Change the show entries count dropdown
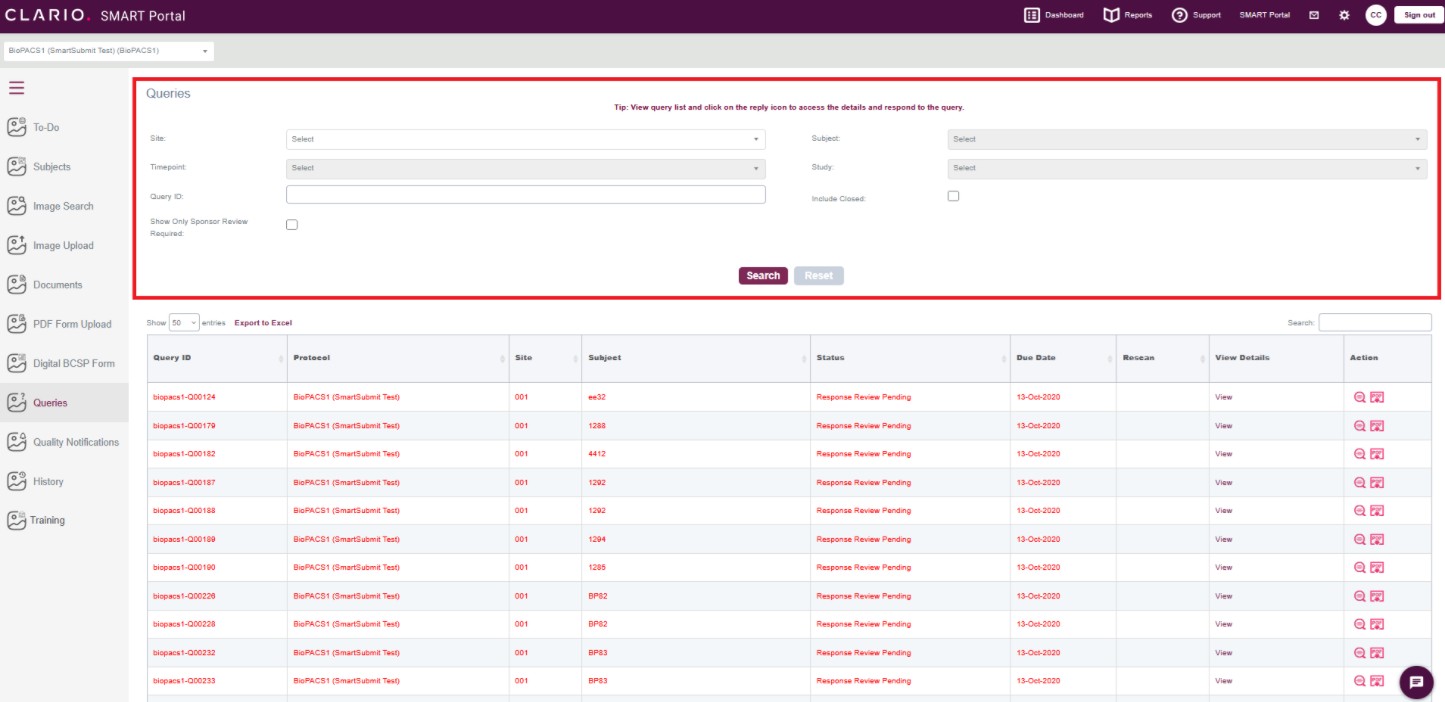 [184, 323]
